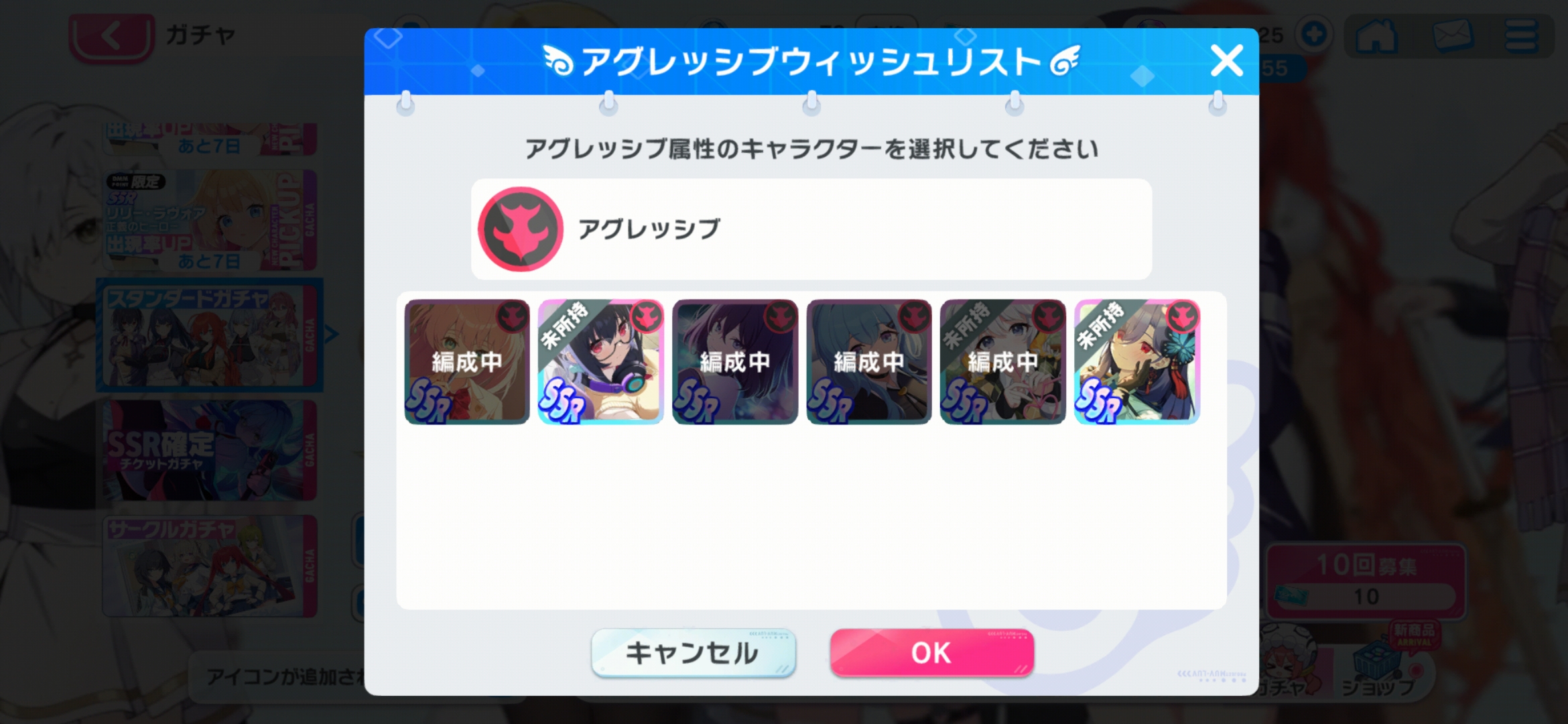Select the dark purple-haired SSR card
The width and height of the screenshot is (1568, 724).
[x=735, y=361]
